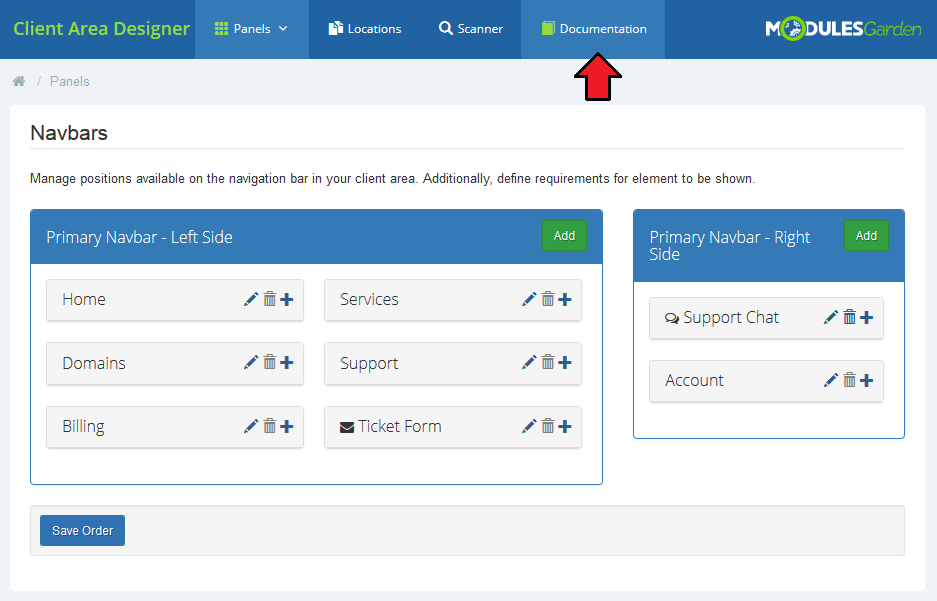937x601 pixels.
Task: Add child item under Domains
Action: click(x=287, y=363)
